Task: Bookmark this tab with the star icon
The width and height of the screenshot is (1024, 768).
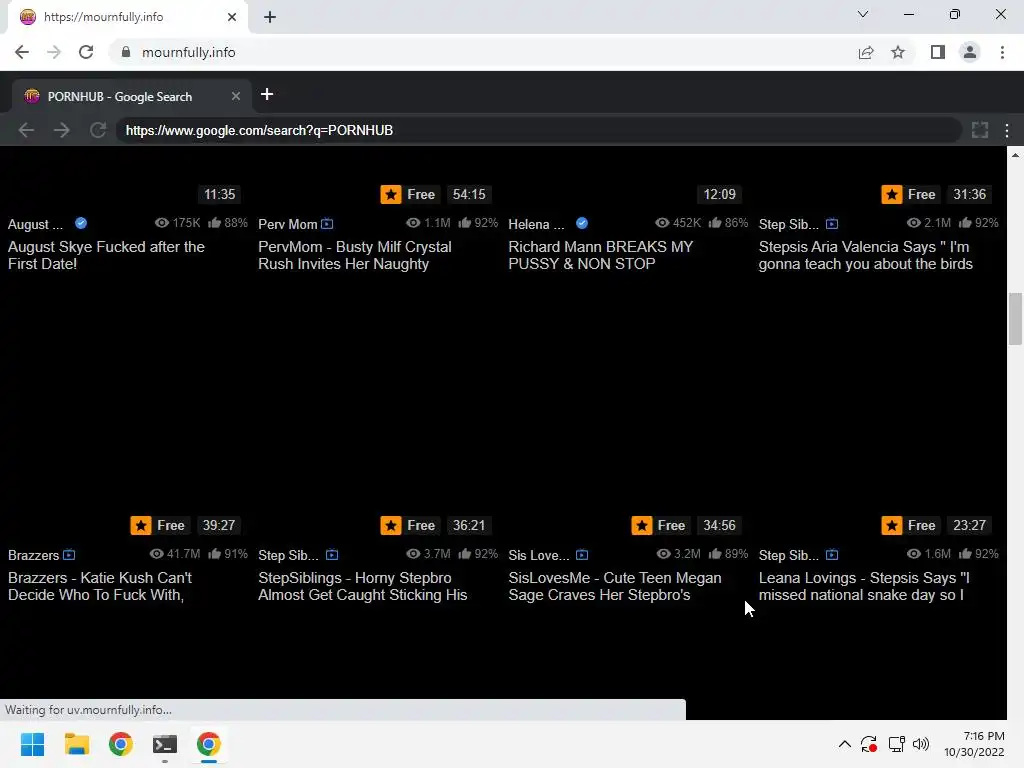Action: 898,52
